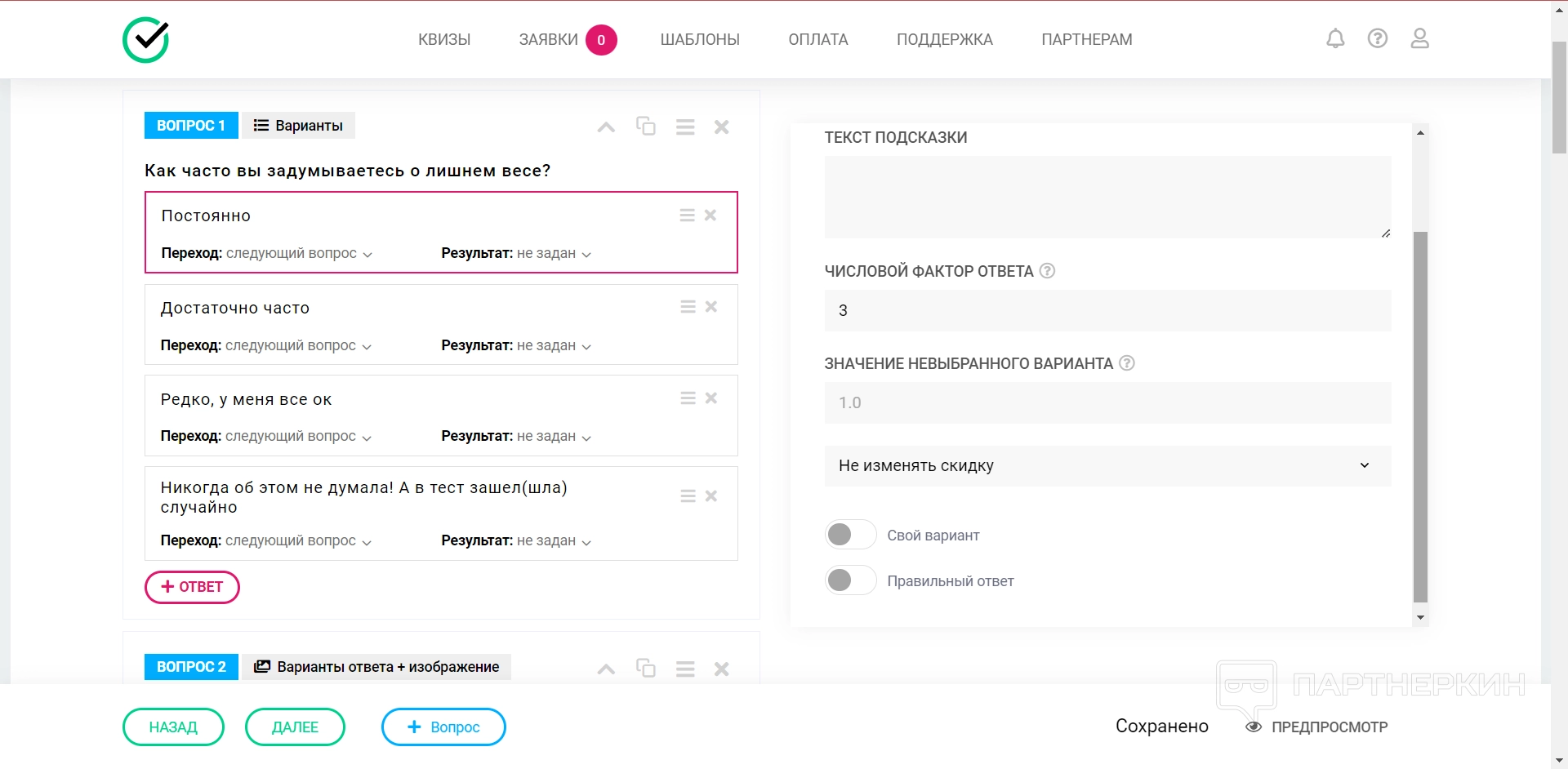This screenshot has height=769, width=1568.
Task: Delete Вопрос 1 with the X icon
Action: click(722, 127)
